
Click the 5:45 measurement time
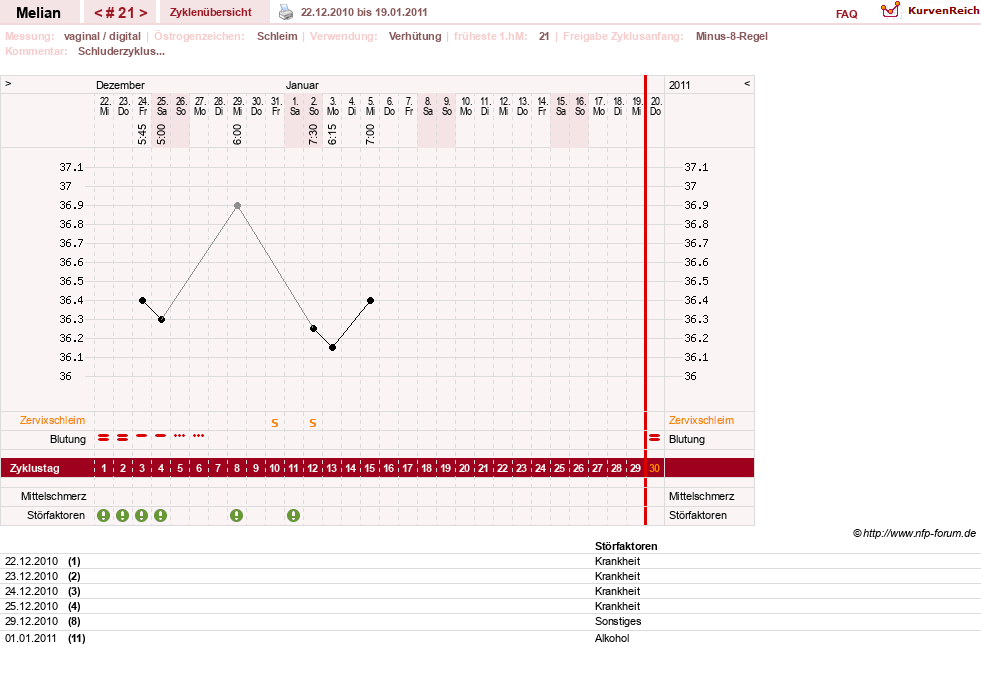[143, 134]
